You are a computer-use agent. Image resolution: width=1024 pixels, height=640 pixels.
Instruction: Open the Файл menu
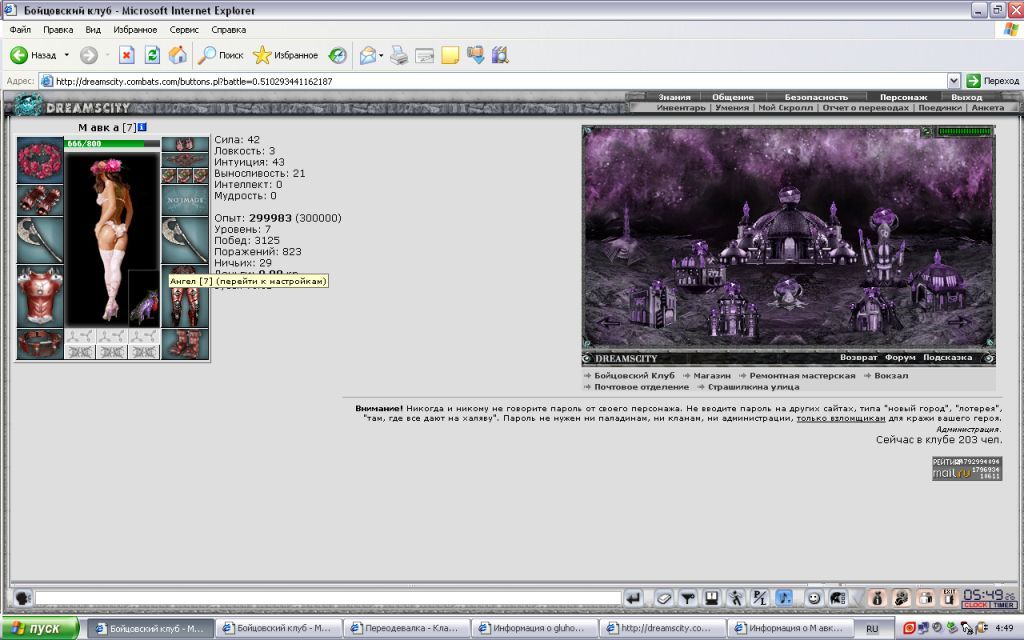[x=20, y=29]
